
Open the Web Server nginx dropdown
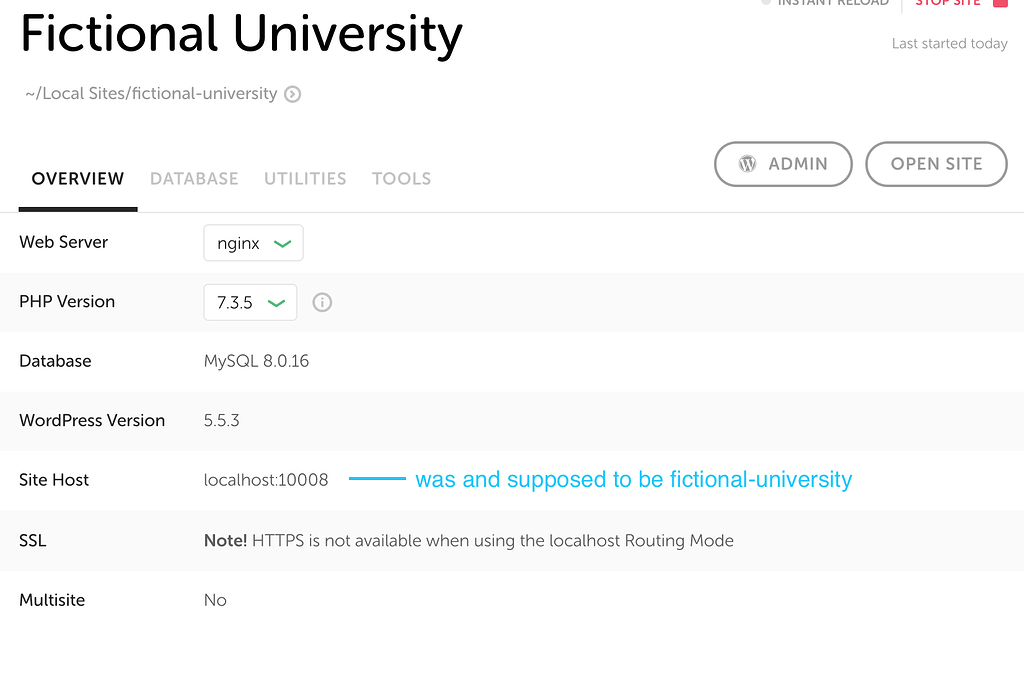tap(253, 243)
